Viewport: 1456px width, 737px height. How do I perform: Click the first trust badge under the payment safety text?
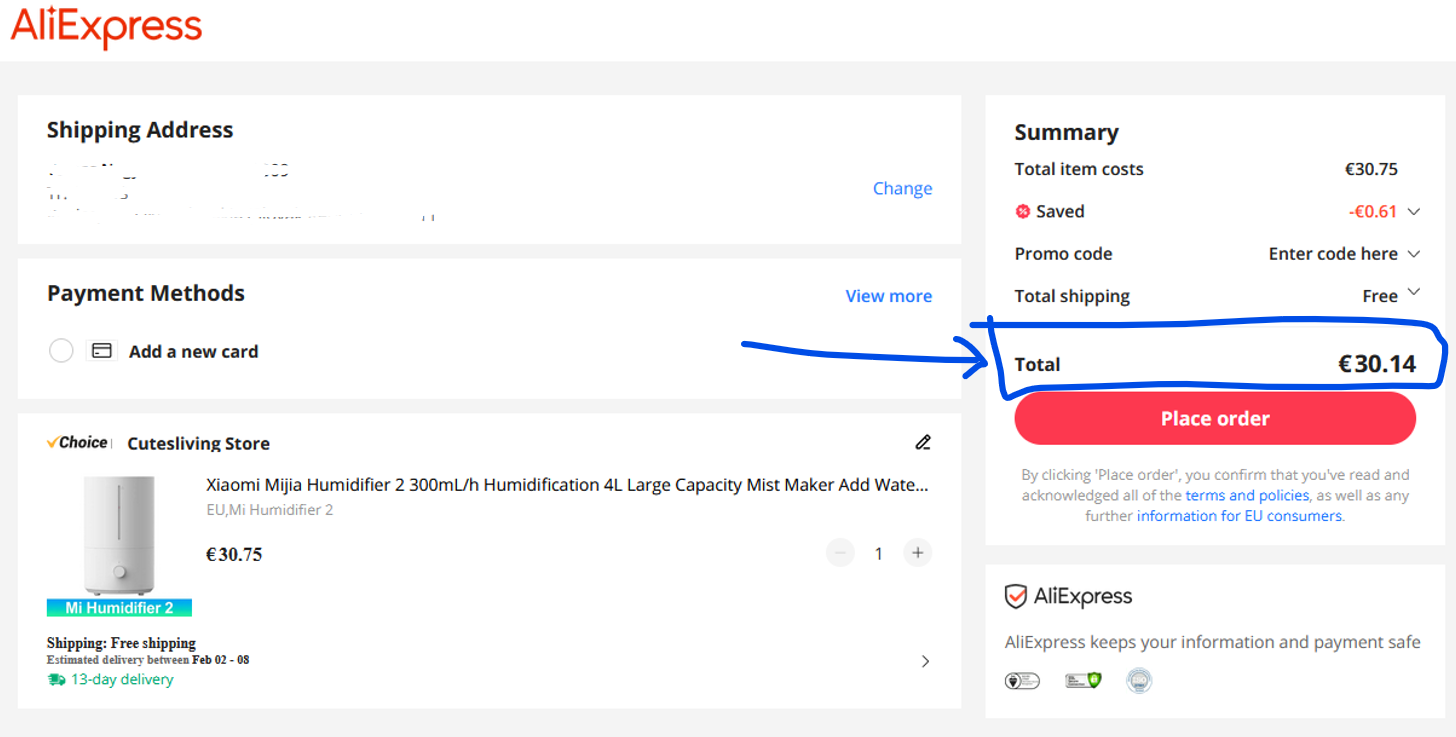[x=1022, y=681]
